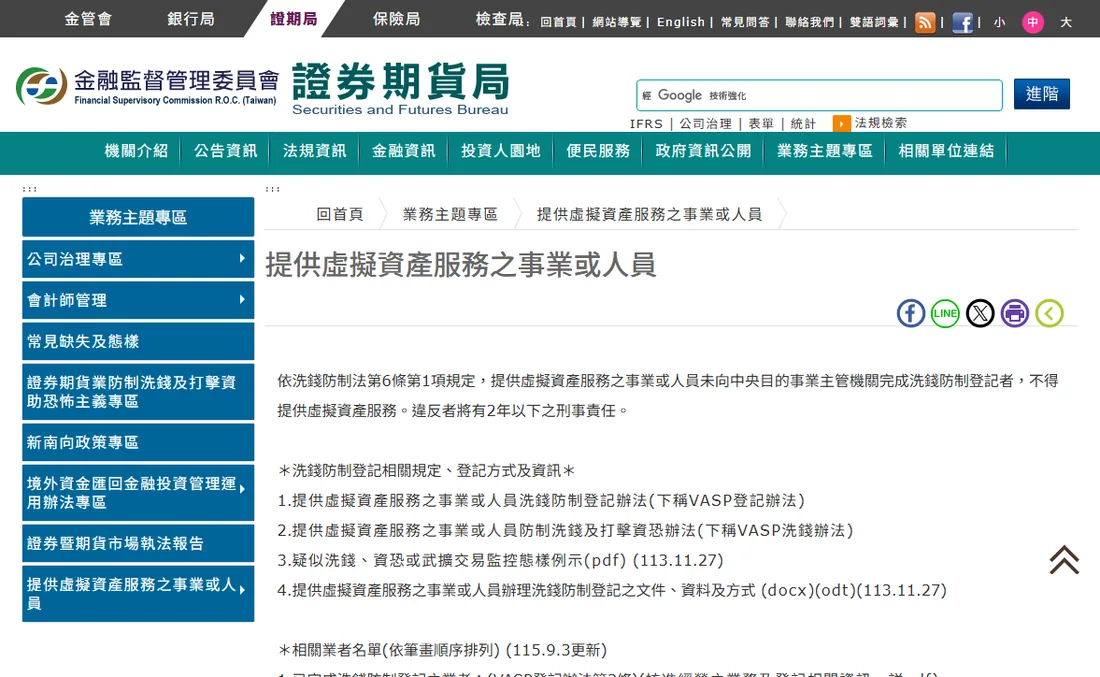Image resolution: width=1100 pixels, height=677 pixels.
Task: Share page via Facebook round icon
Action: [911, 313]
